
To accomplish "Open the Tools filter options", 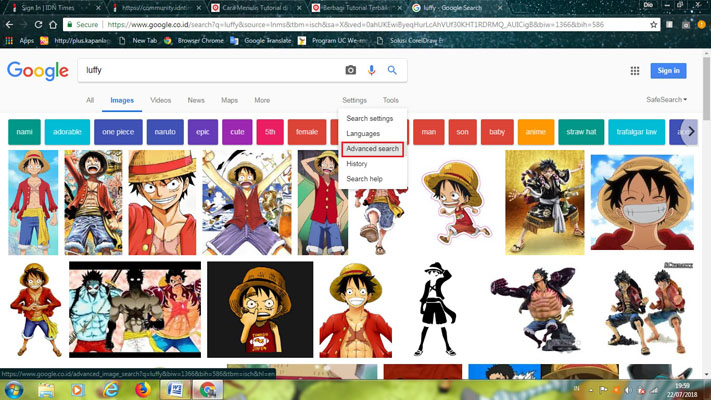I will pos(390,100).
